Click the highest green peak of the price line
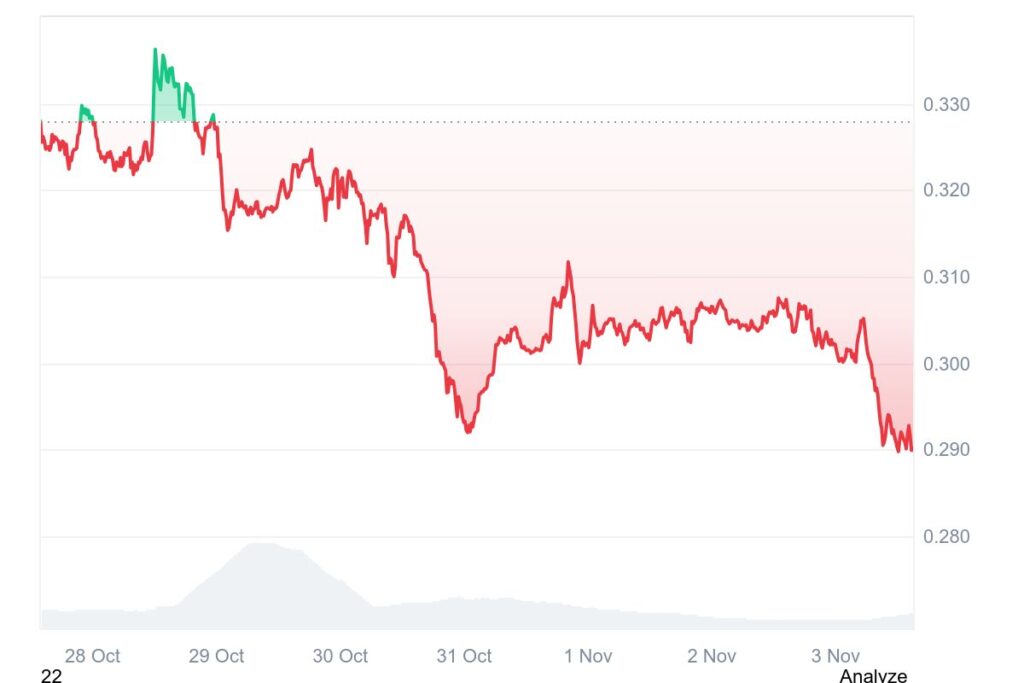 point(155,49)
